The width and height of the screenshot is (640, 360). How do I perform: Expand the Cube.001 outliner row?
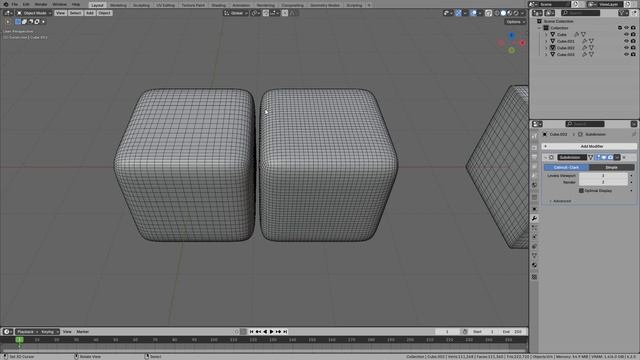[x=546, y=41]
